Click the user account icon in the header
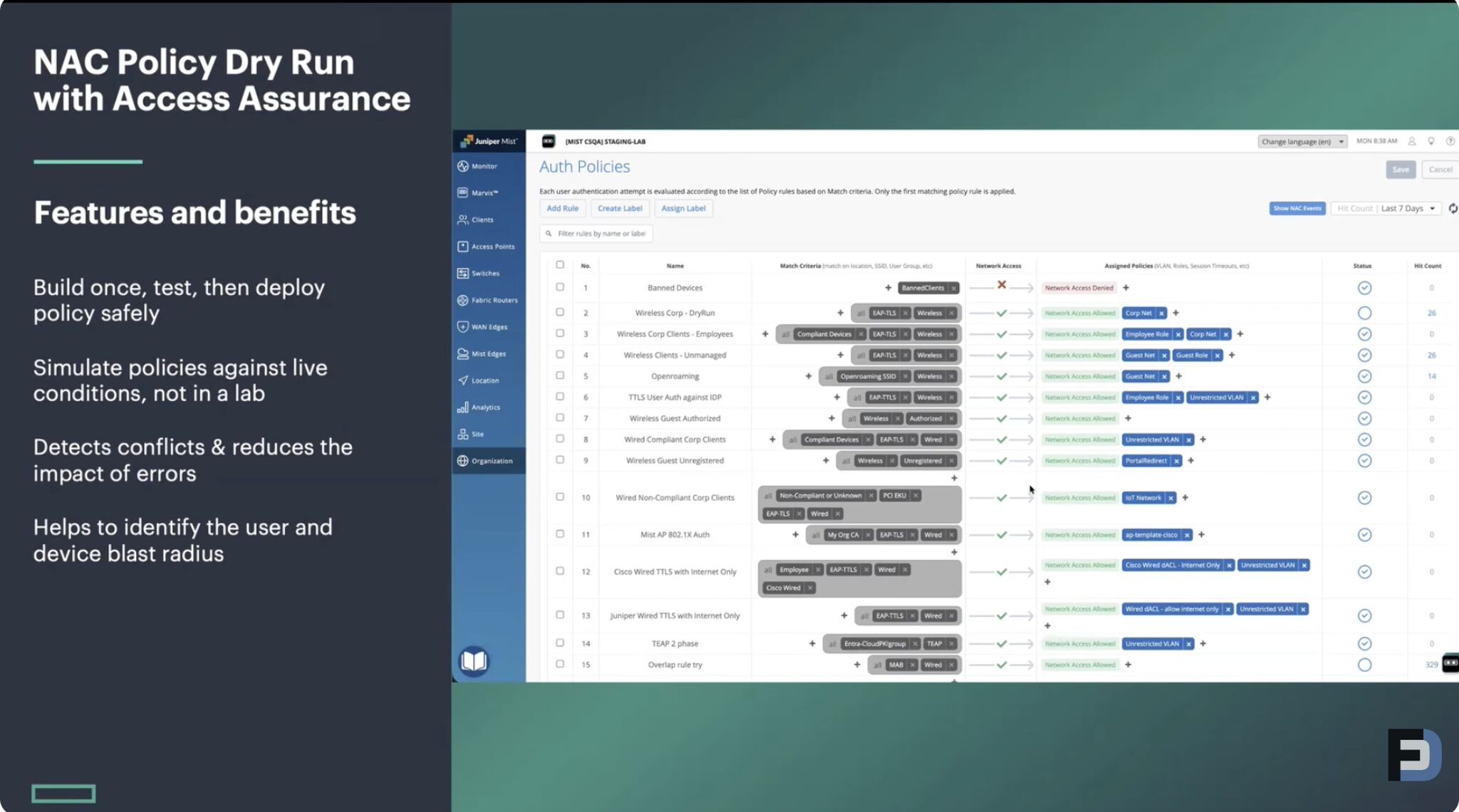 tap(1411, 141)
